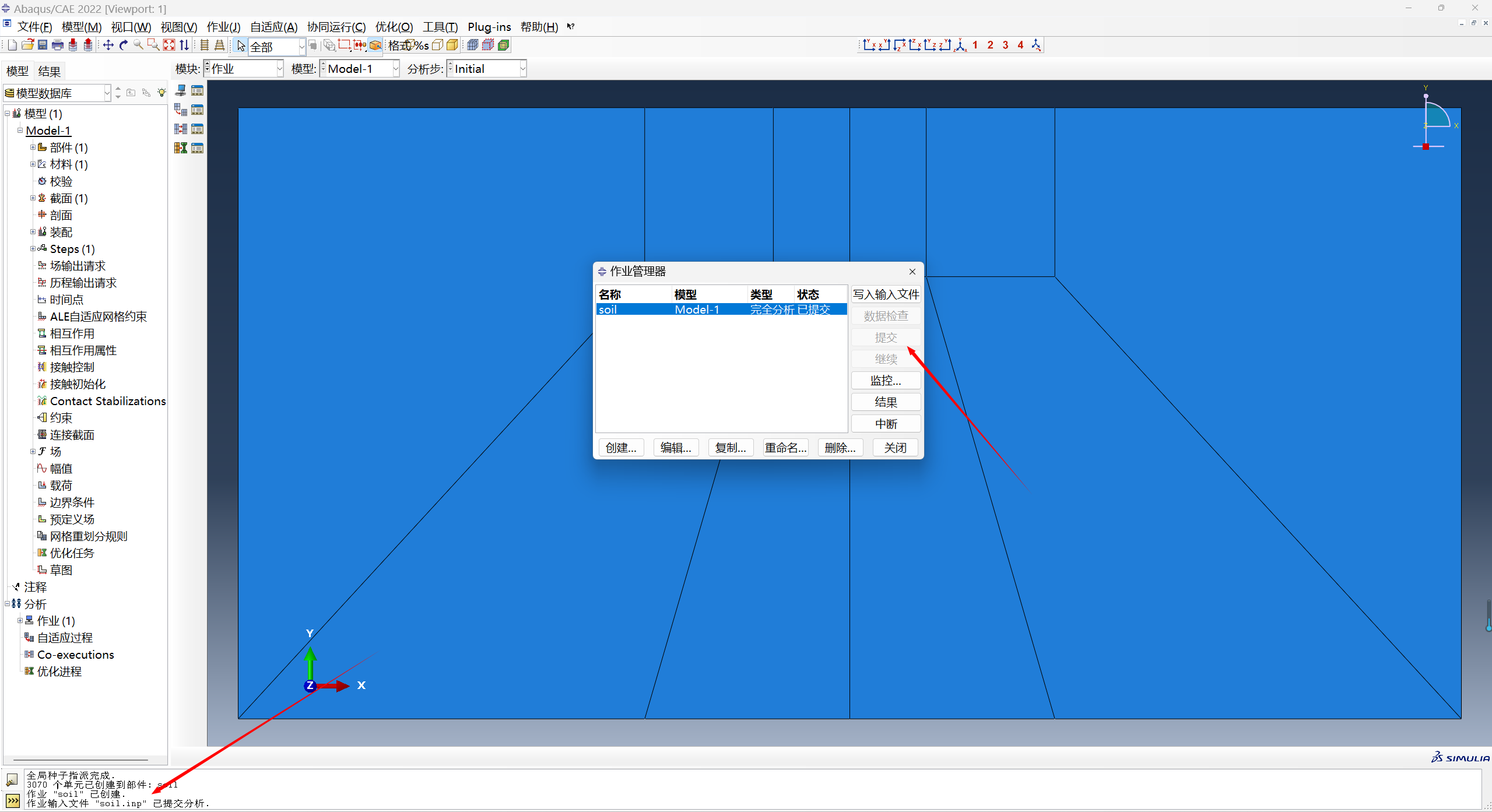1492x812 pixels.
Task: Expand the Steps (1) tree node
Action: click(33, 249)
